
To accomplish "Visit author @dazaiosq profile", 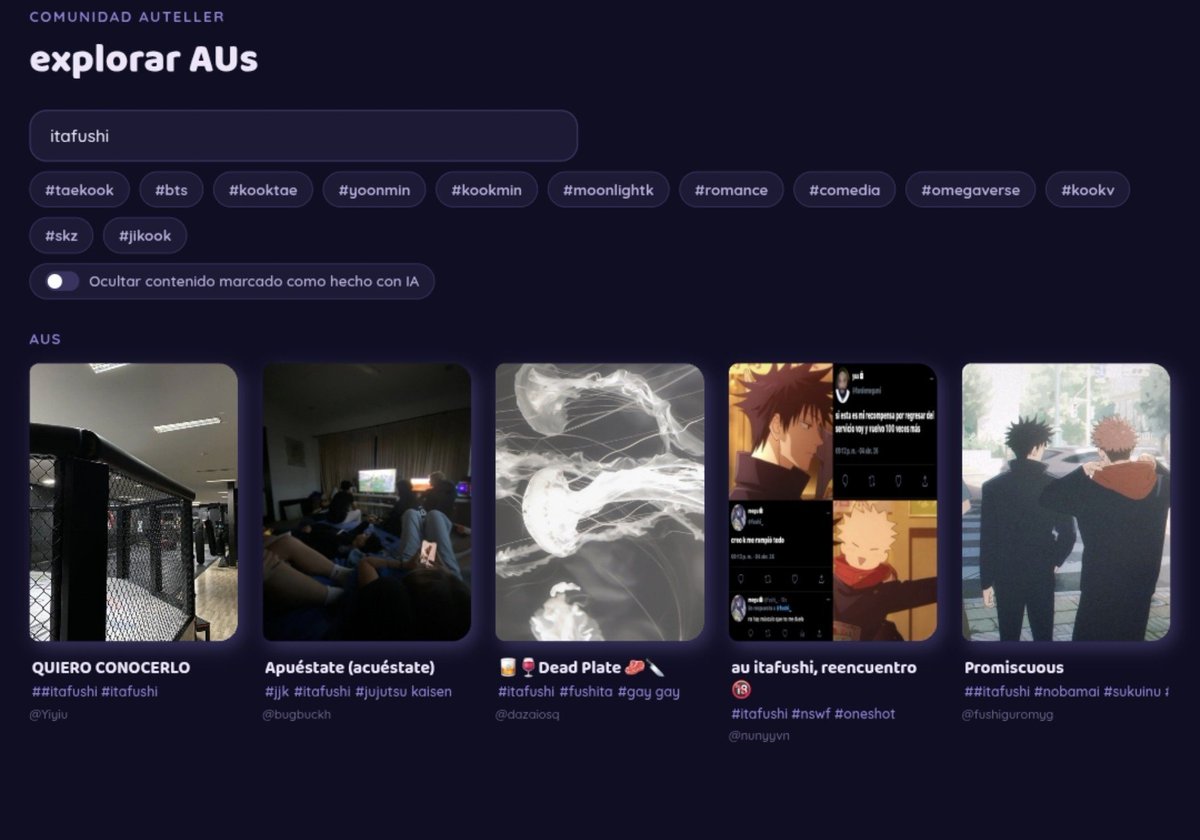I will [529, 714].
